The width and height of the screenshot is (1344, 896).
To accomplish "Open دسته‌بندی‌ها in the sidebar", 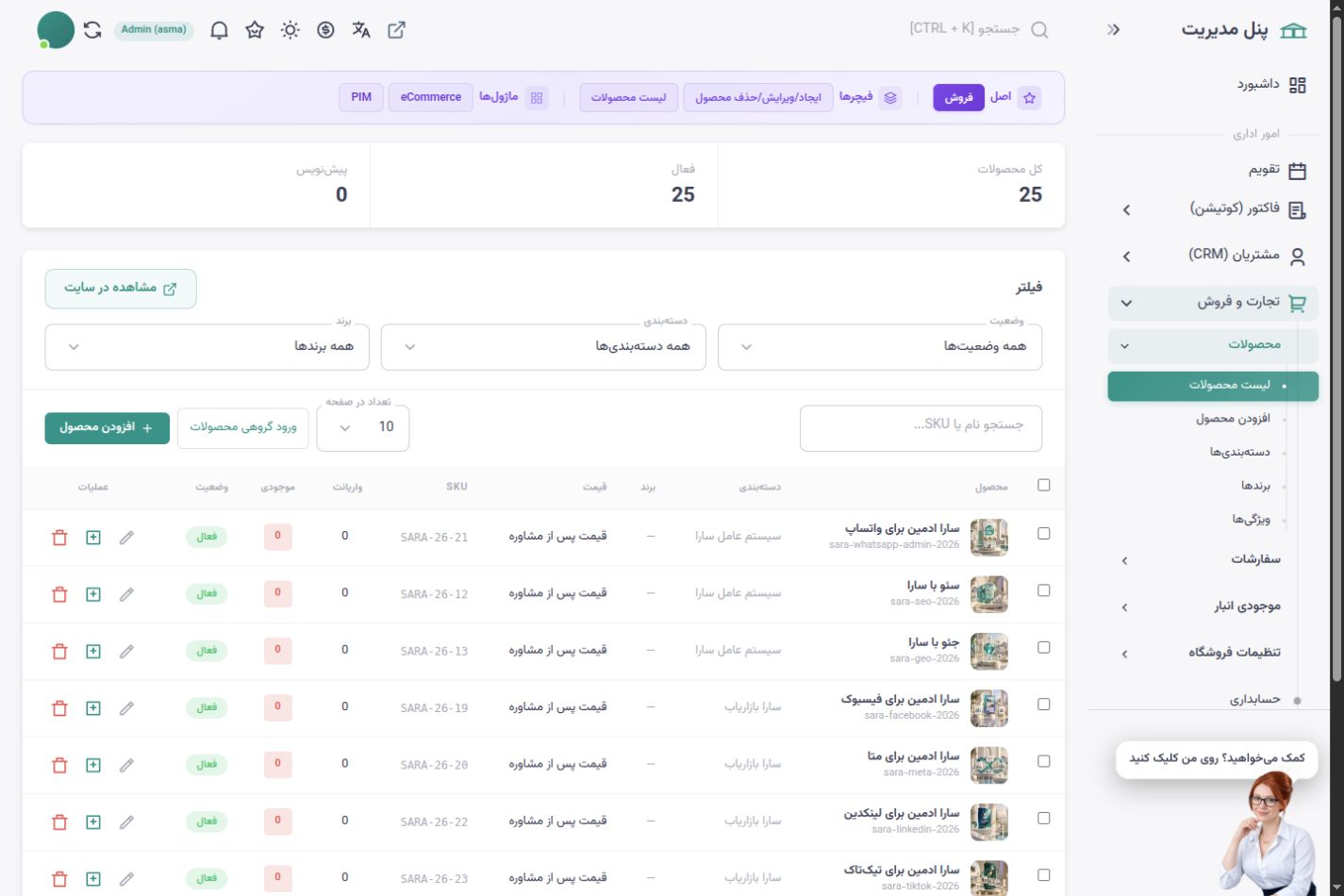I will tap(1239, 453).
